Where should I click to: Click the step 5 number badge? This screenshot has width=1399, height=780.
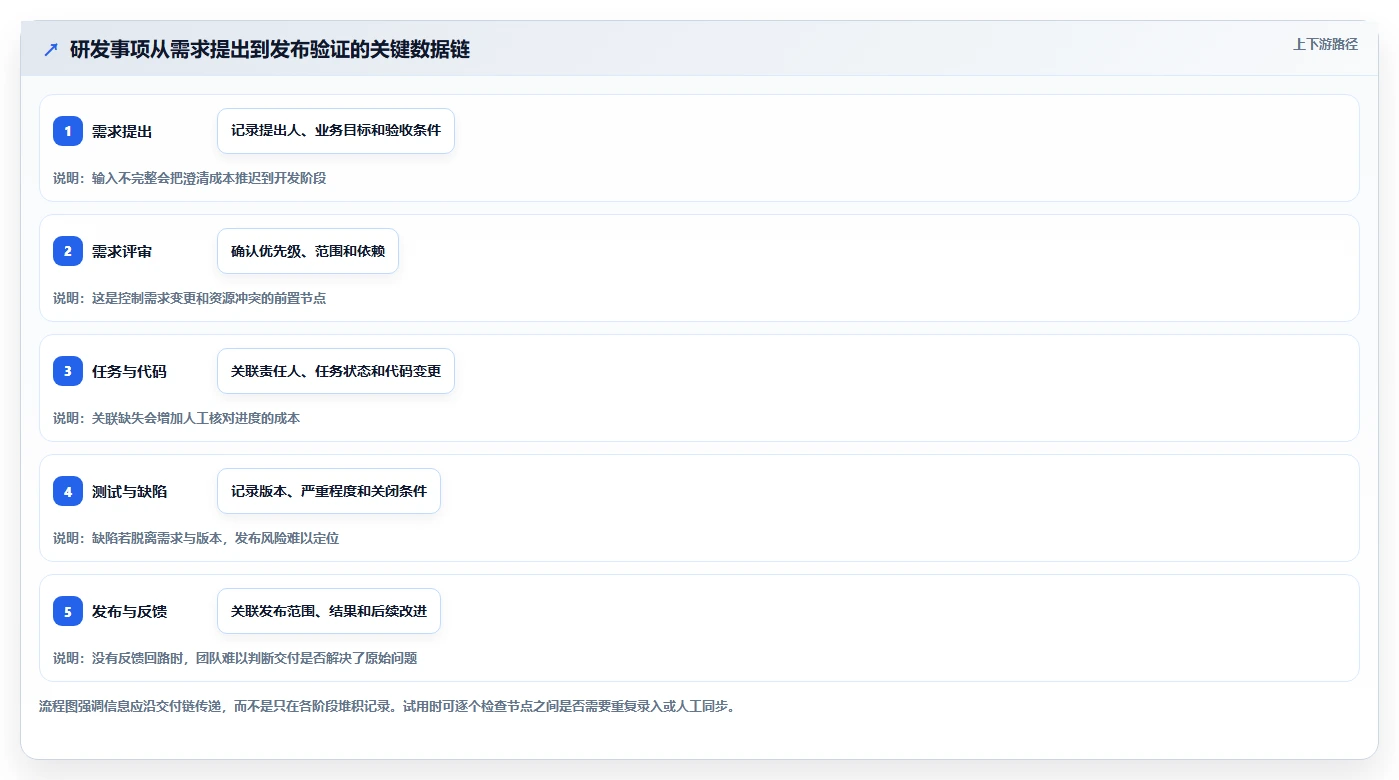point(68,611)
